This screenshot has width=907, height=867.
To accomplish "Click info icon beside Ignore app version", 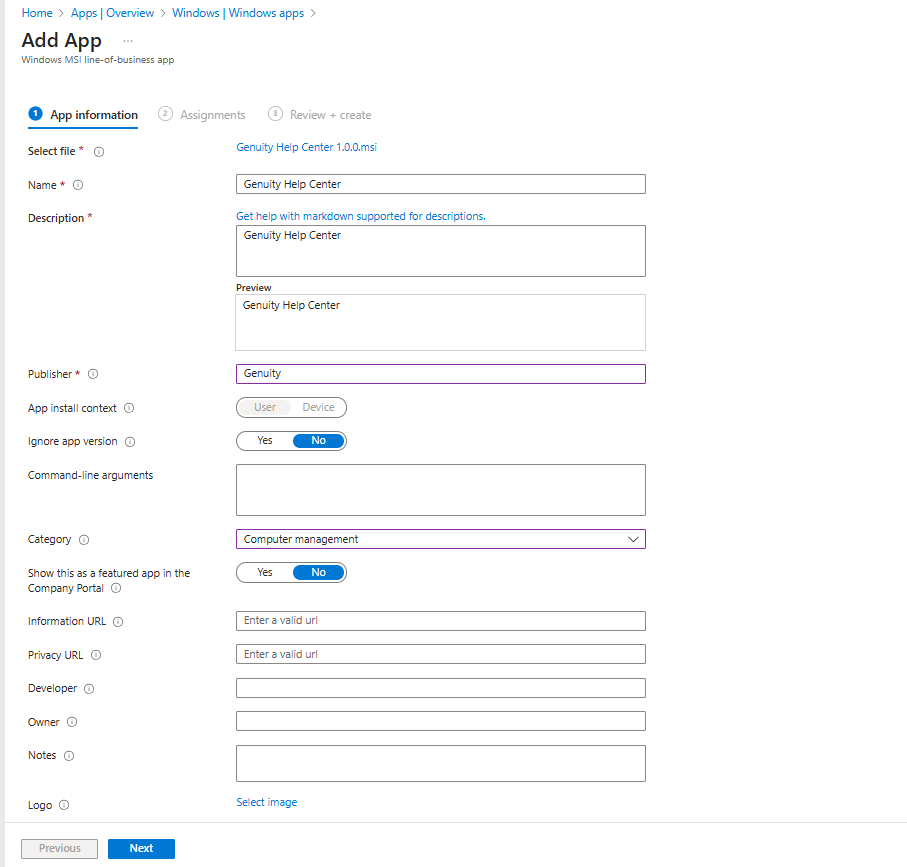I will click(x=130, y=442).
